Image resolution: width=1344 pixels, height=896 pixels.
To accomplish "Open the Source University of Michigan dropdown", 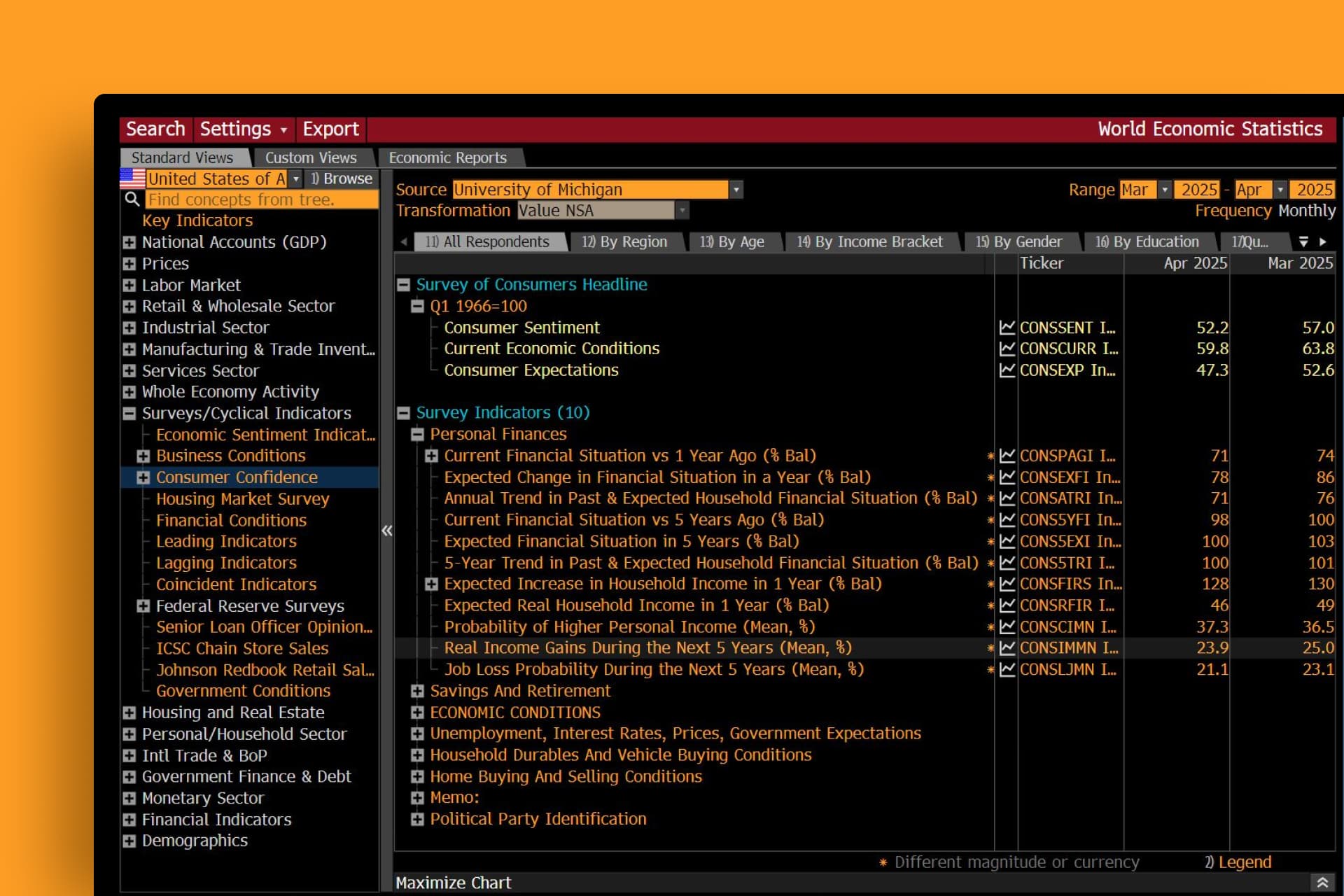I will [736, 190].
